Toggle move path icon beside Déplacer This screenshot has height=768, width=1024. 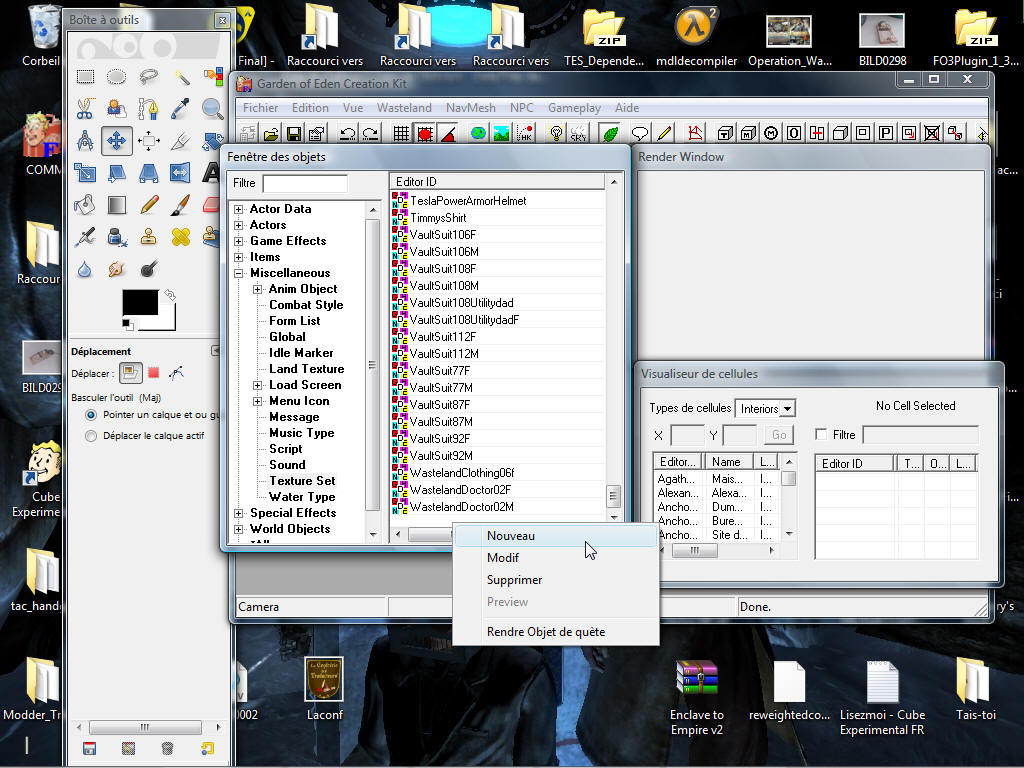(x=176, y=373)
